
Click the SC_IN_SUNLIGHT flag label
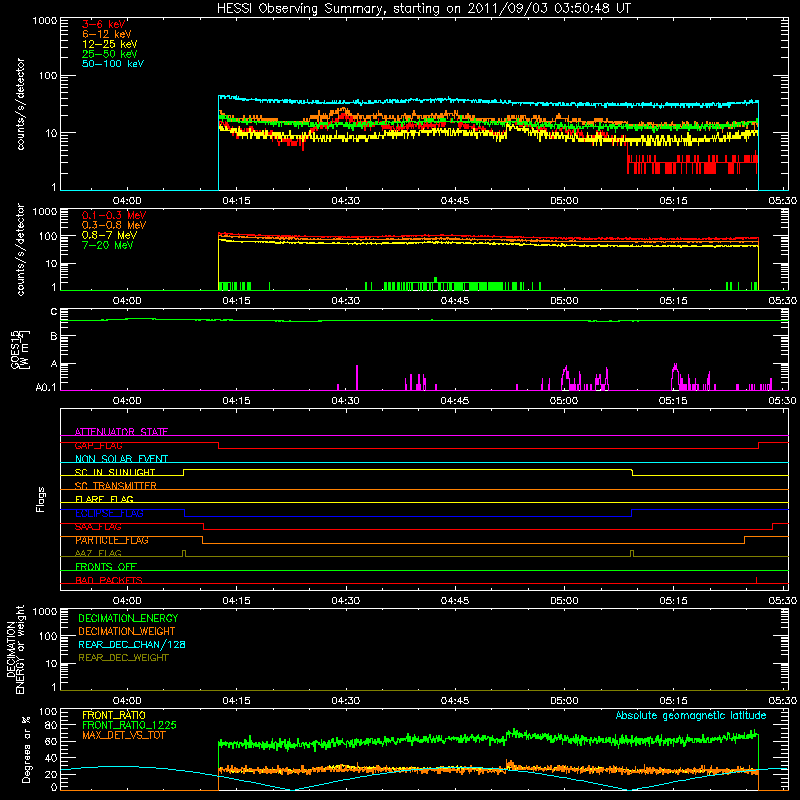point(115,472)
